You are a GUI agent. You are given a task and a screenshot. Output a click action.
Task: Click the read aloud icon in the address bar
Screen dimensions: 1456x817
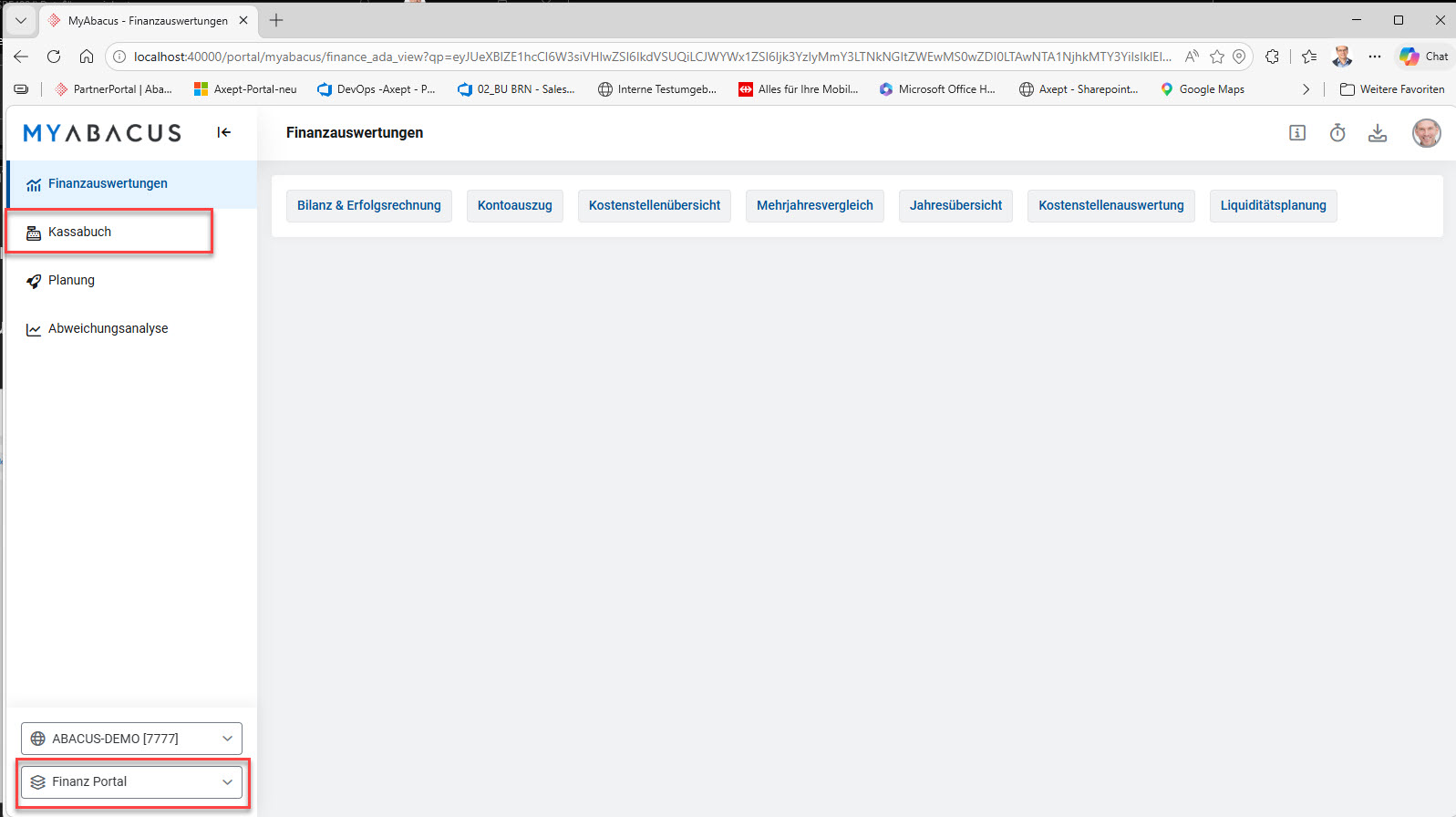point(1192,57)
